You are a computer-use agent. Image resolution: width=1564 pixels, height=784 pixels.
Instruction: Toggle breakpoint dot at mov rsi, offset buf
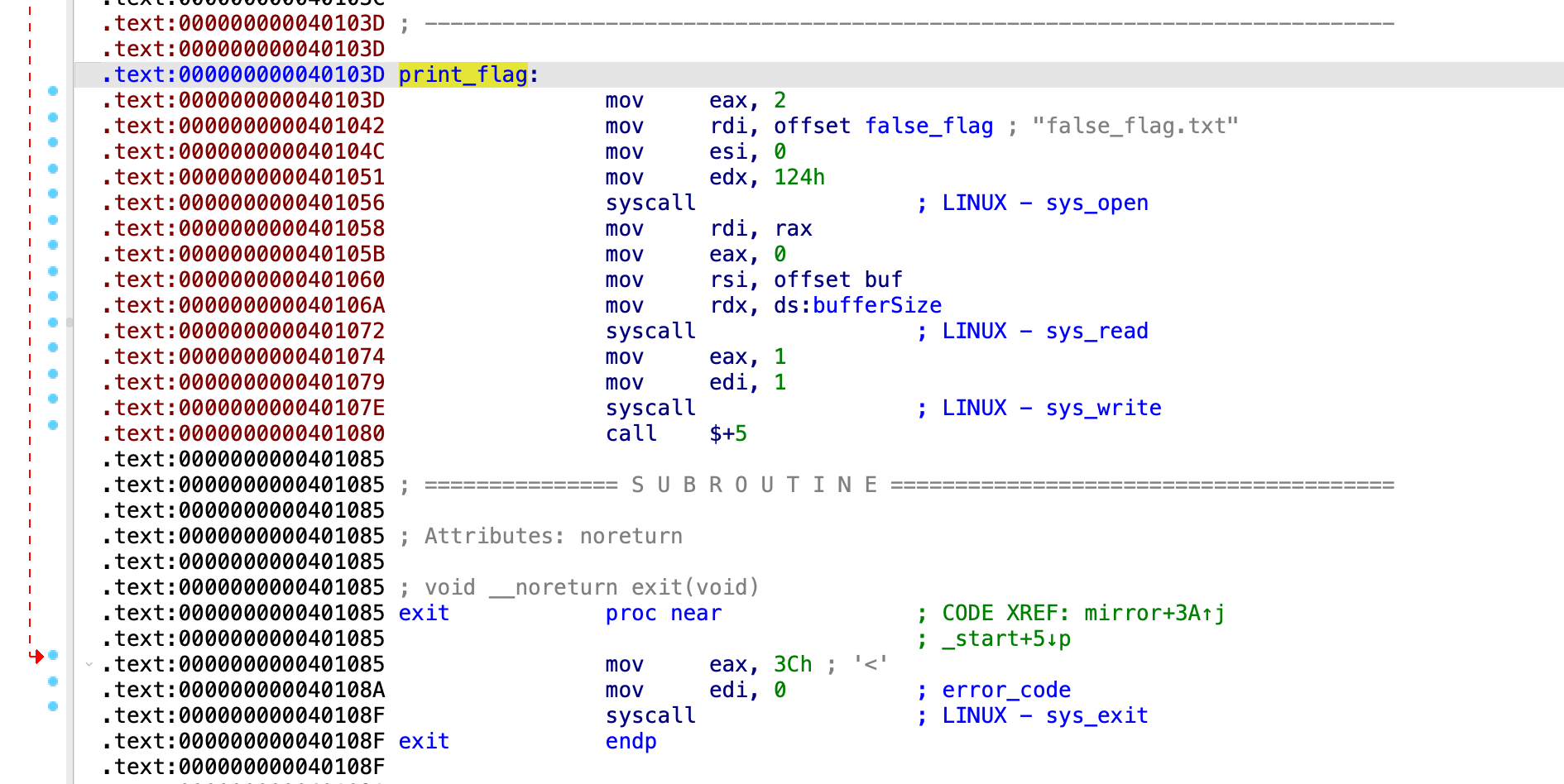pyautogui.click(x=53, y=270)
